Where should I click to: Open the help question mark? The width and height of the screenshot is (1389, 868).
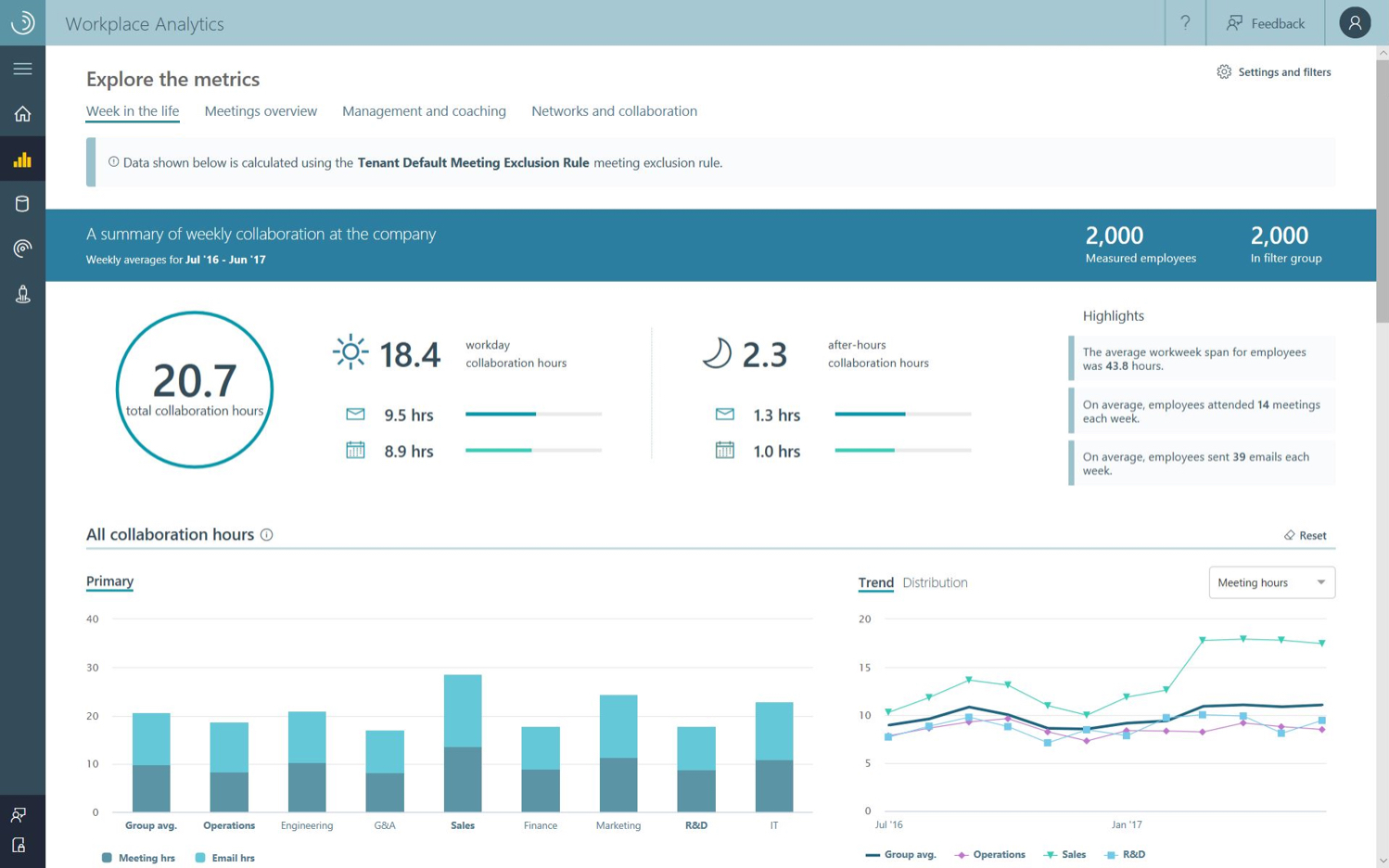click(1185, 23)
